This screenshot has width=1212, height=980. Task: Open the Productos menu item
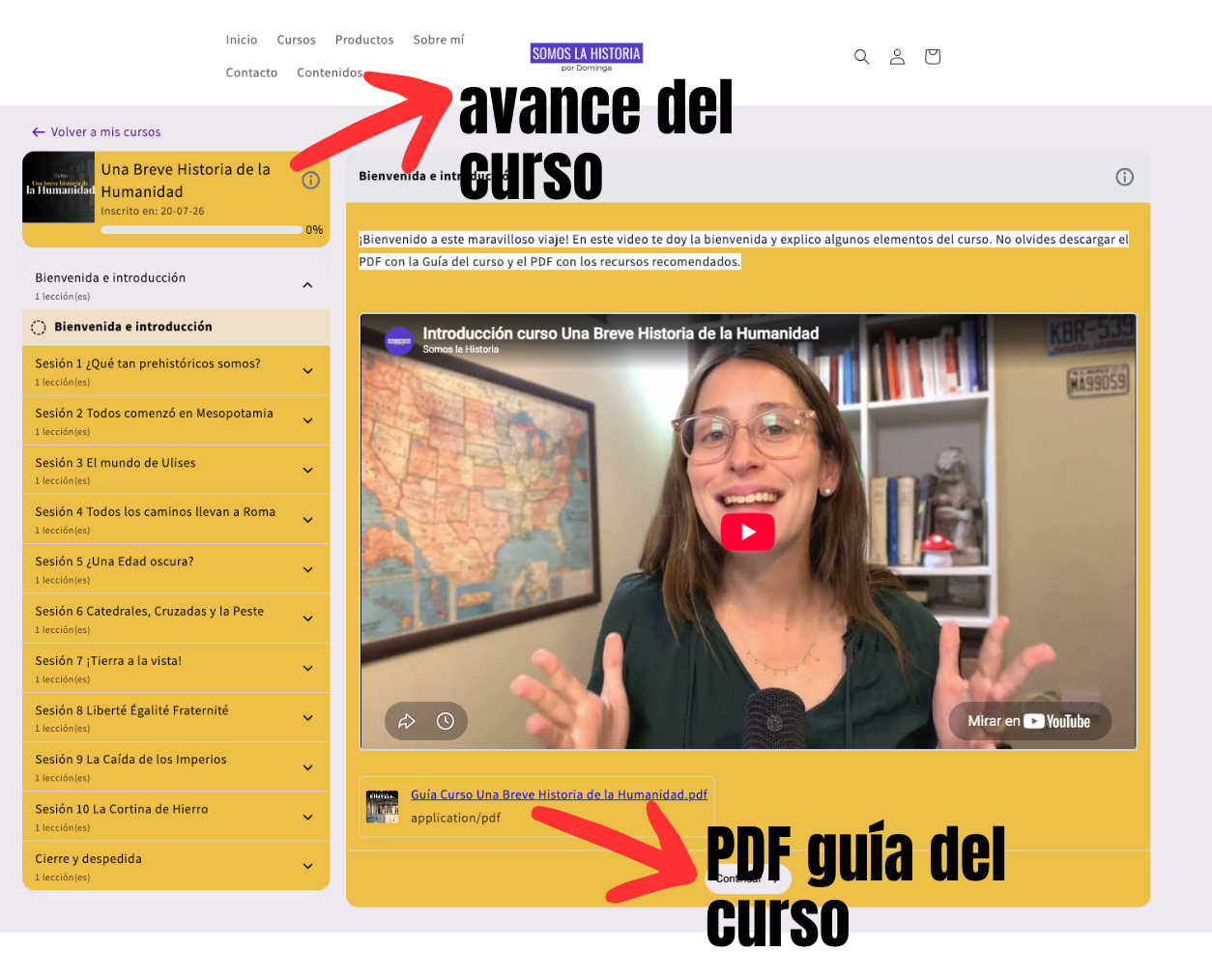click(x=364, y=40)
